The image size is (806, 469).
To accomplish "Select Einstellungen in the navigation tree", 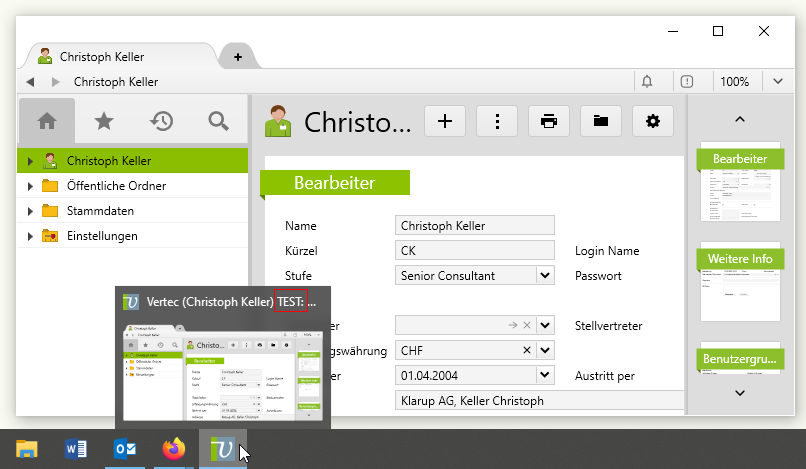I will (102, 236).
